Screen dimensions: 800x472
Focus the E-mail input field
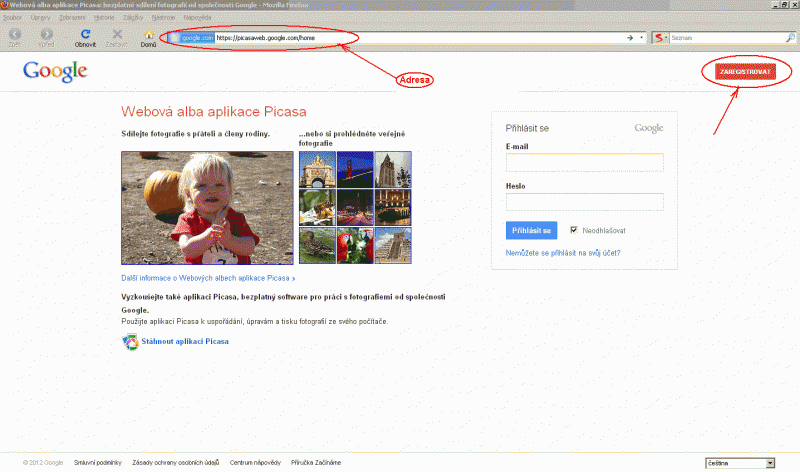tap(585, 162)
